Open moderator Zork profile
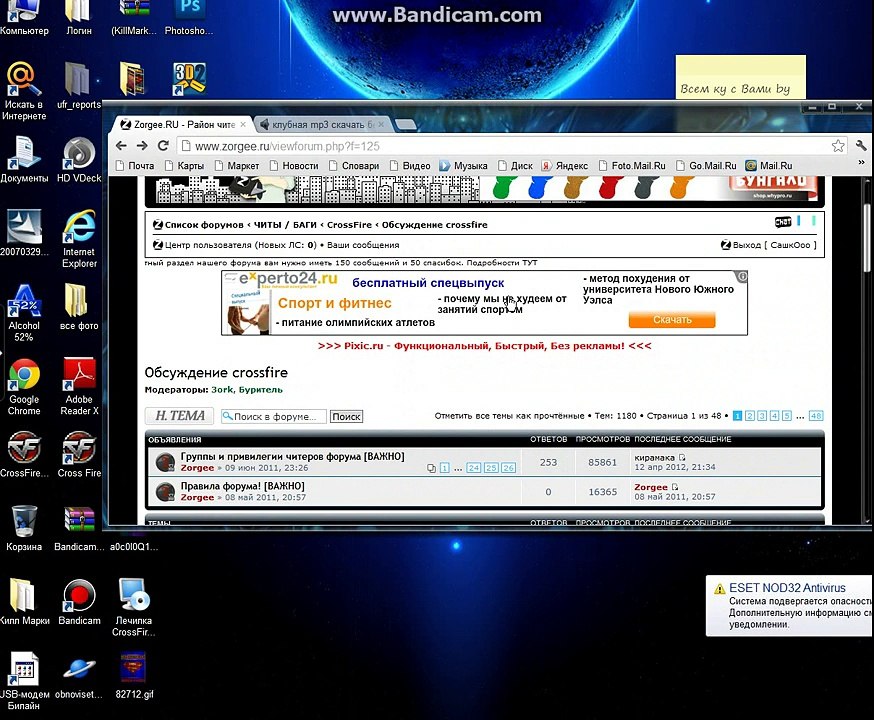 coord(222,390)
